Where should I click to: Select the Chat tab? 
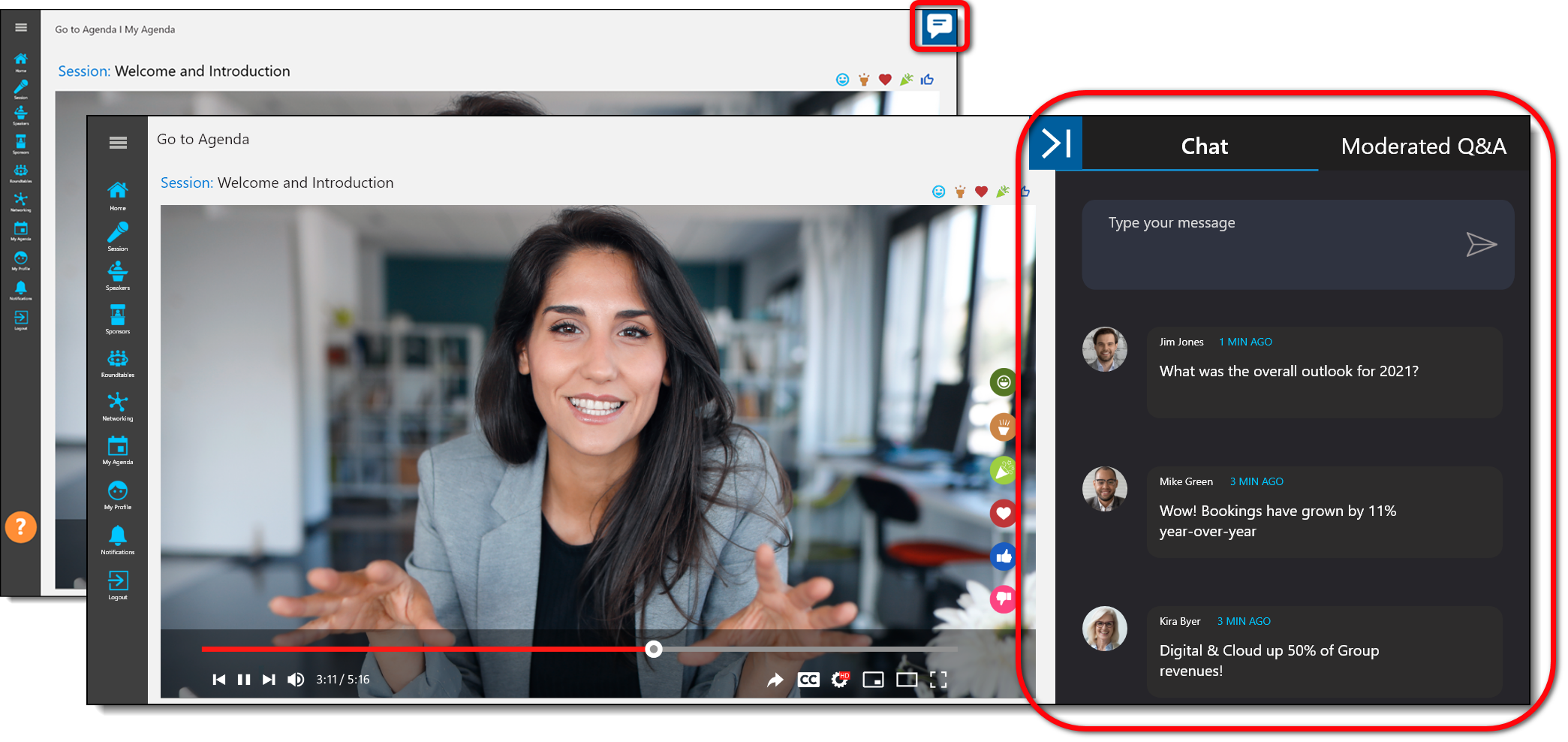tap(1203, 146)
